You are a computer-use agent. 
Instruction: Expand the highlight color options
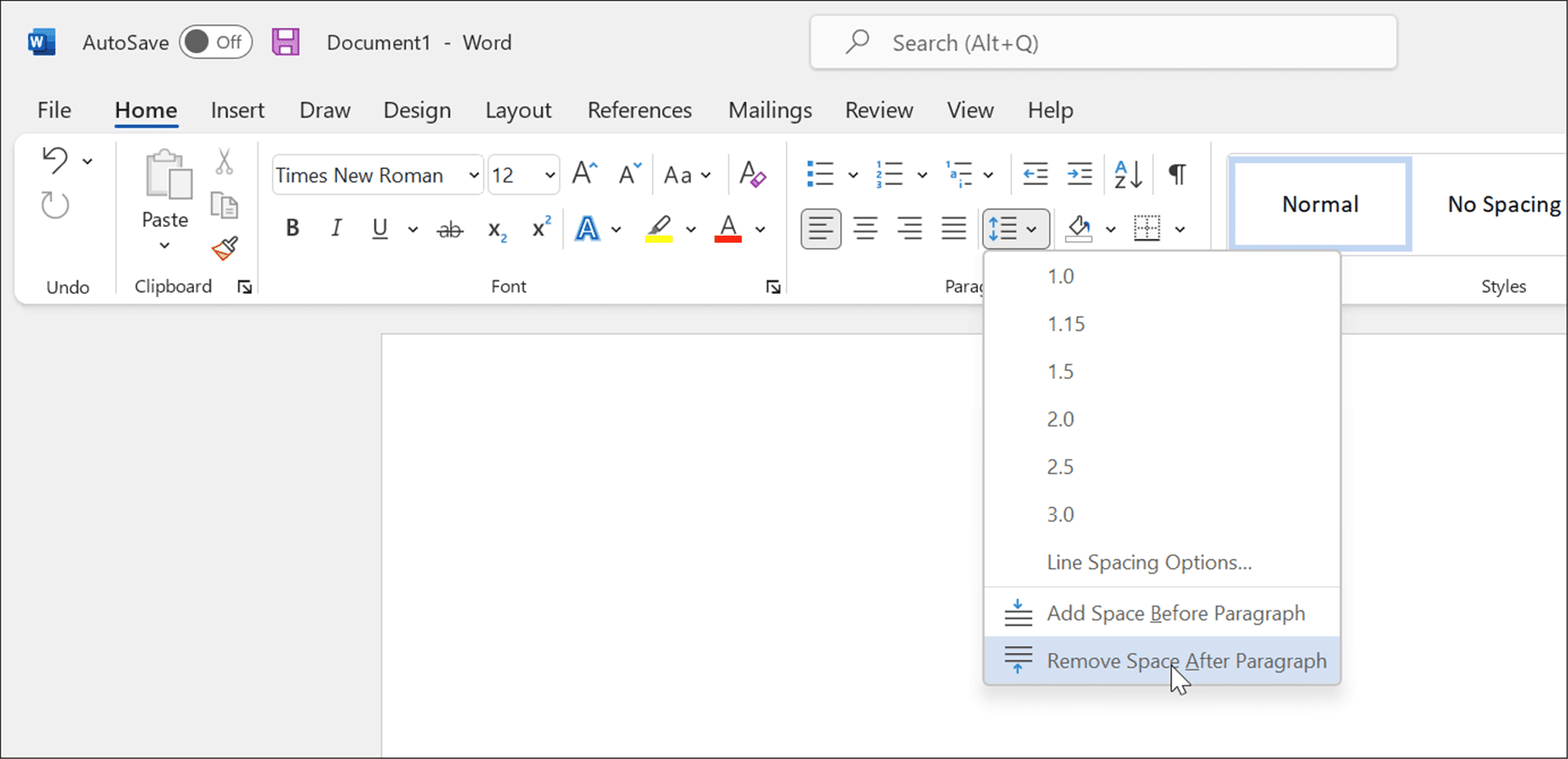689,229
